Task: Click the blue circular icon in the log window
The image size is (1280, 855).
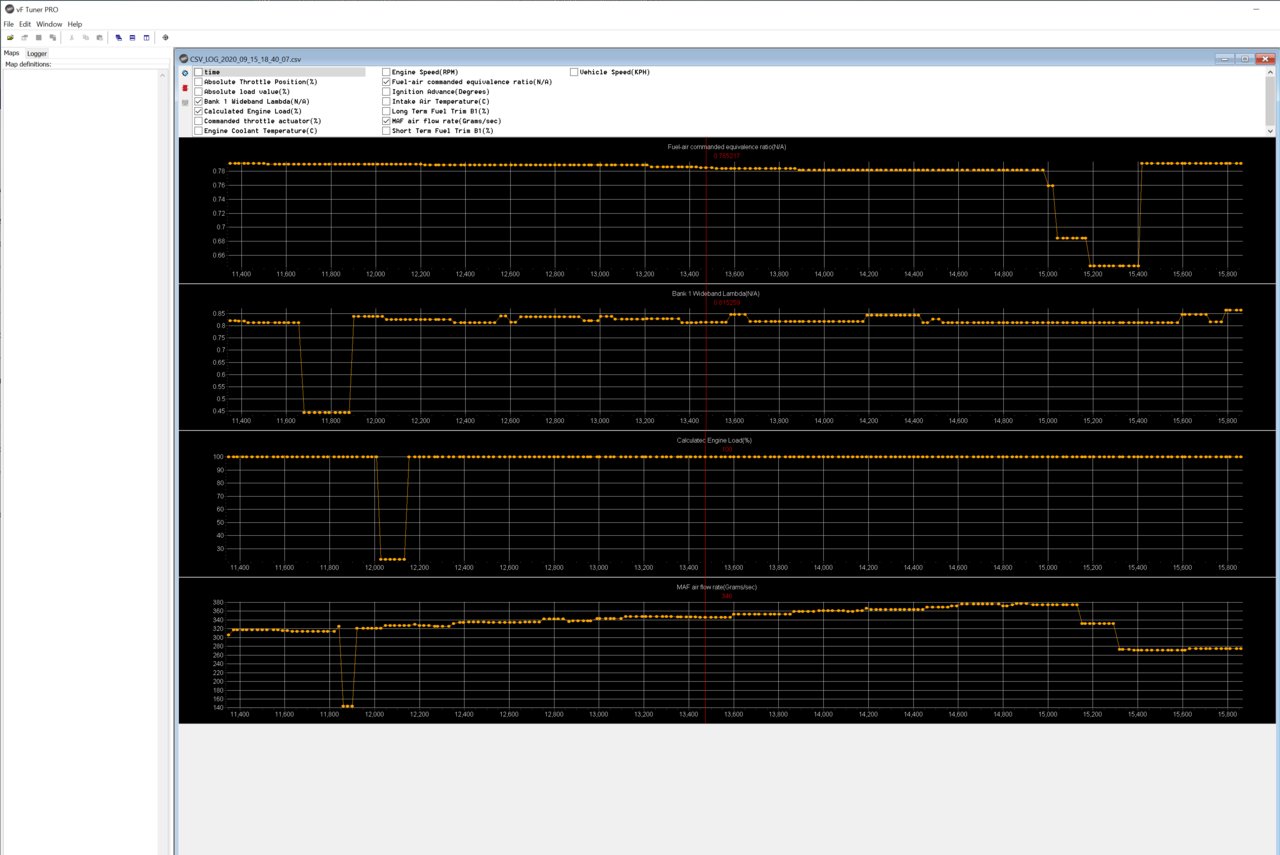Action: point(185,73)
